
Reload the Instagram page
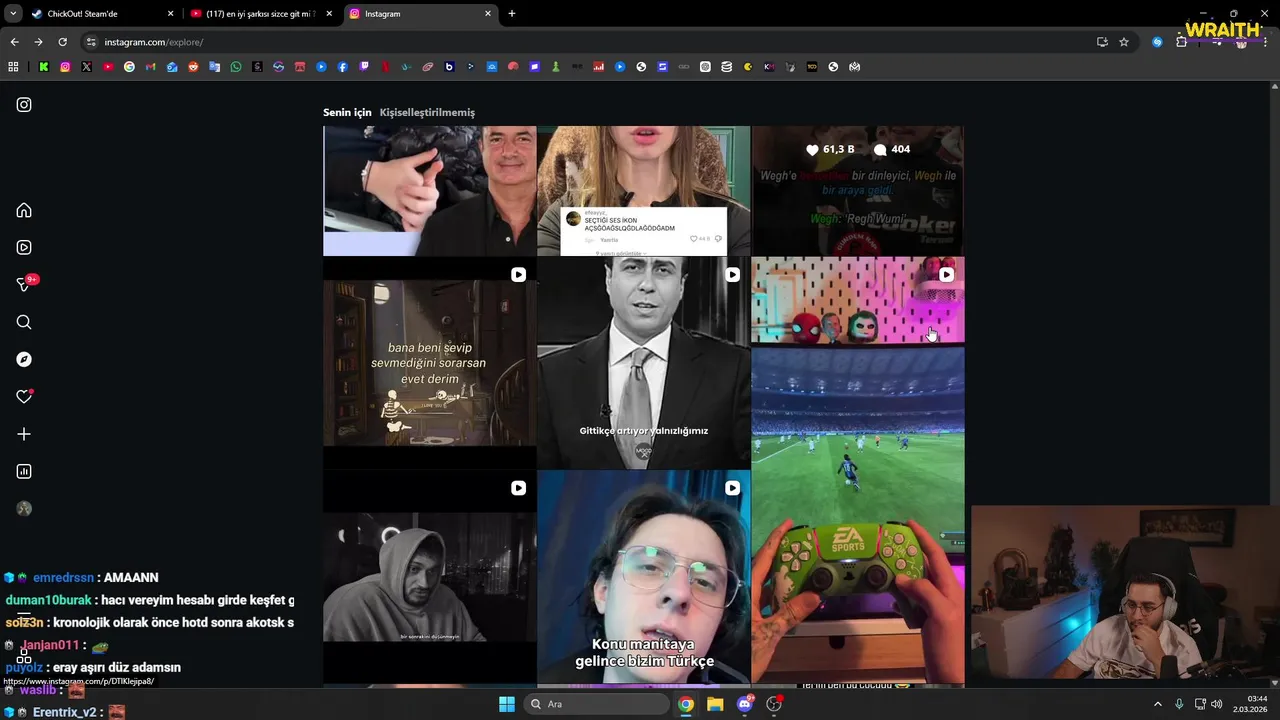62,42
